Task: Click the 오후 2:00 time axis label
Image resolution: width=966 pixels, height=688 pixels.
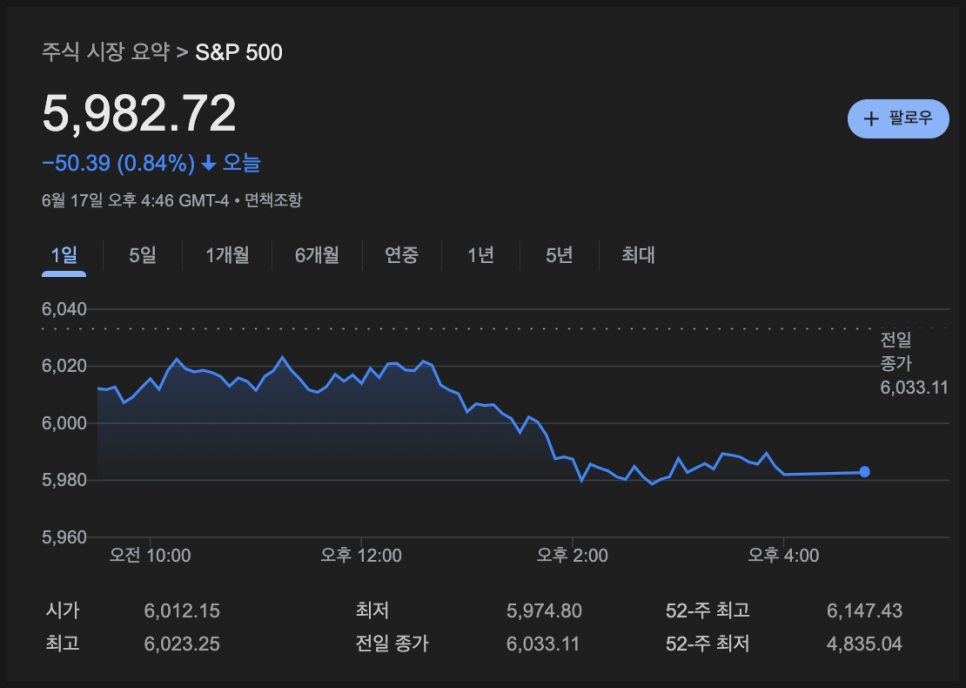Action: (572, 556)
